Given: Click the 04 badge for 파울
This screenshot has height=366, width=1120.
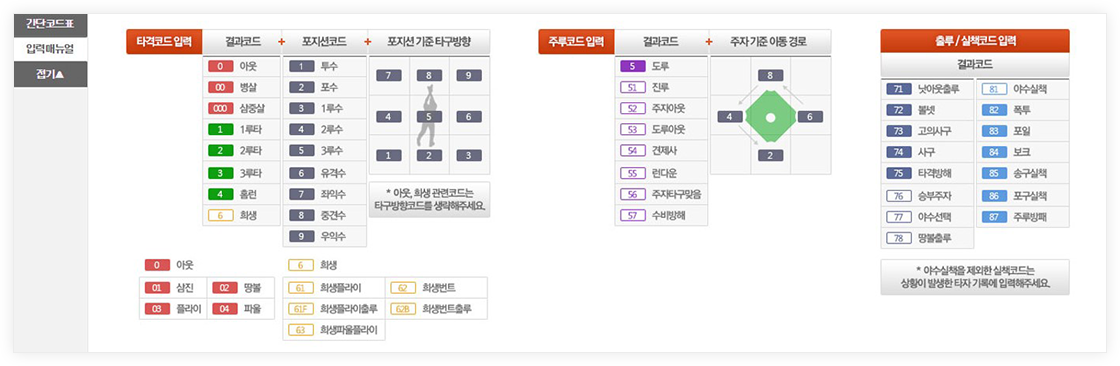Looking at the screenshot, I should click(224, 309).
